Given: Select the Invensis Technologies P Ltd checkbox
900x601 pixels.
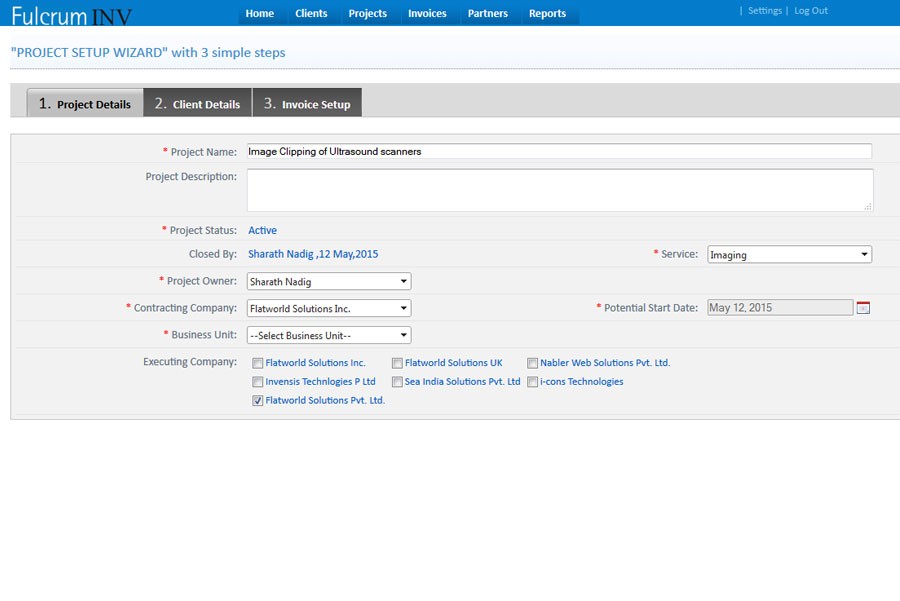Looking at the screenshot, I should coord(258,382).
